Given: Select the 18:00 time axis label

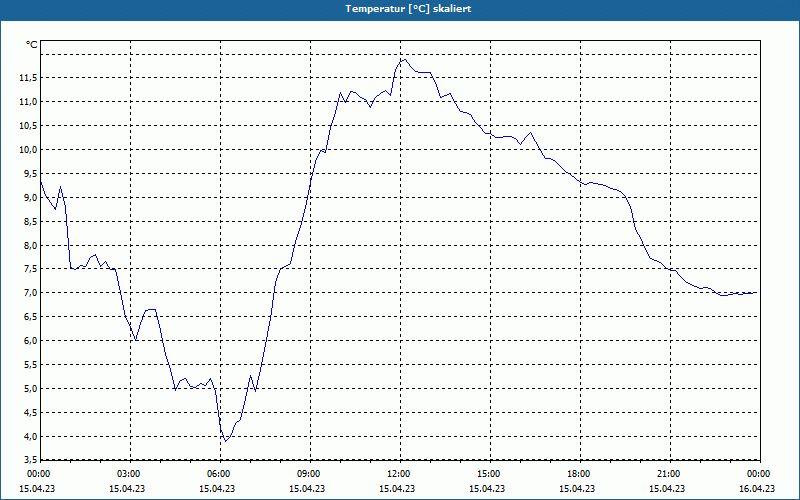Looking at the screenshot, I should [x=578, y=474].
